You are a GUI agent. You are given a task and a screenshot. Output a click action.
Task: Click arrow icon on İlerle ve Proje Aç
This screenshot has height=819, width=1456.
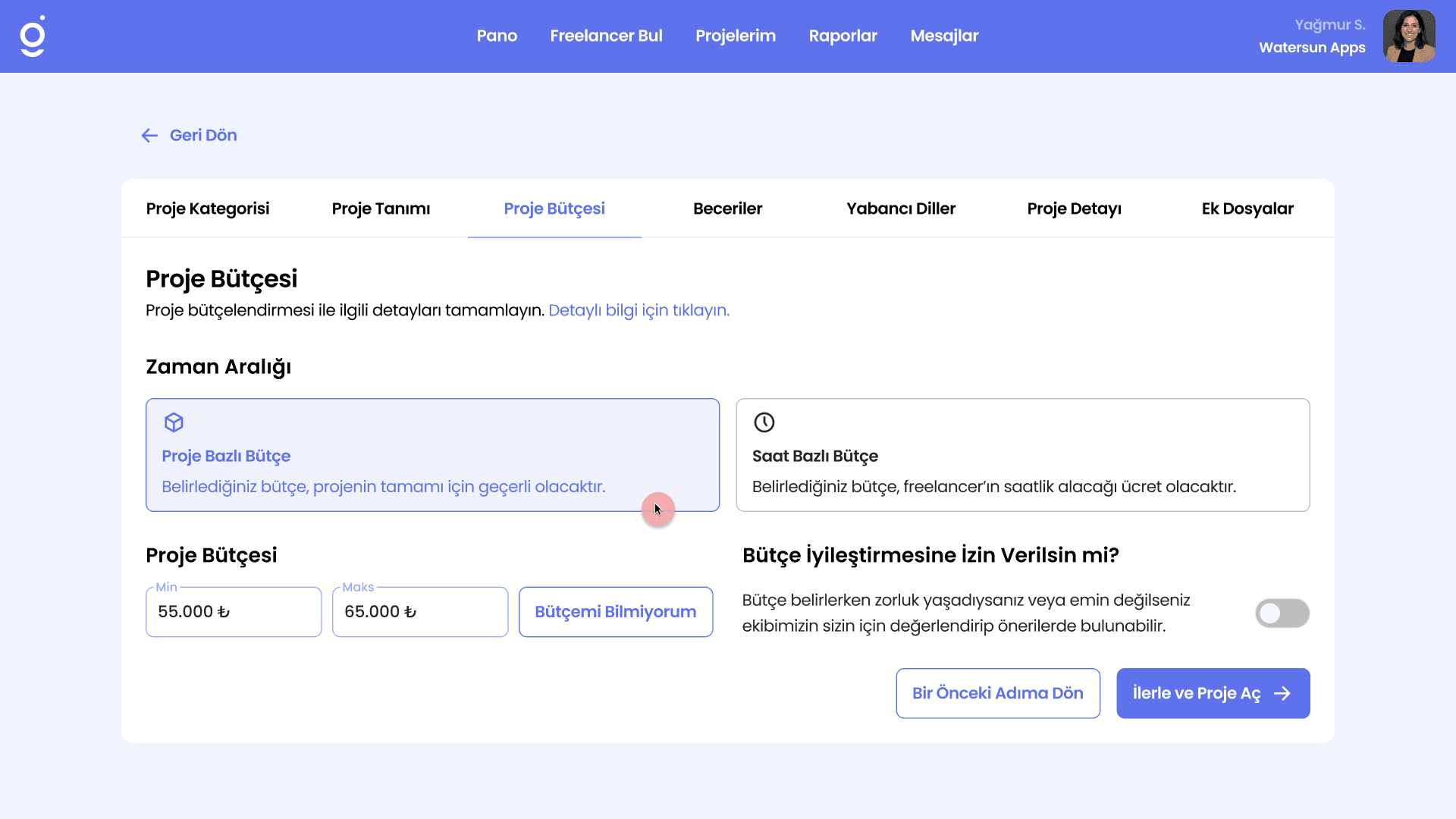coord(1282,694)
